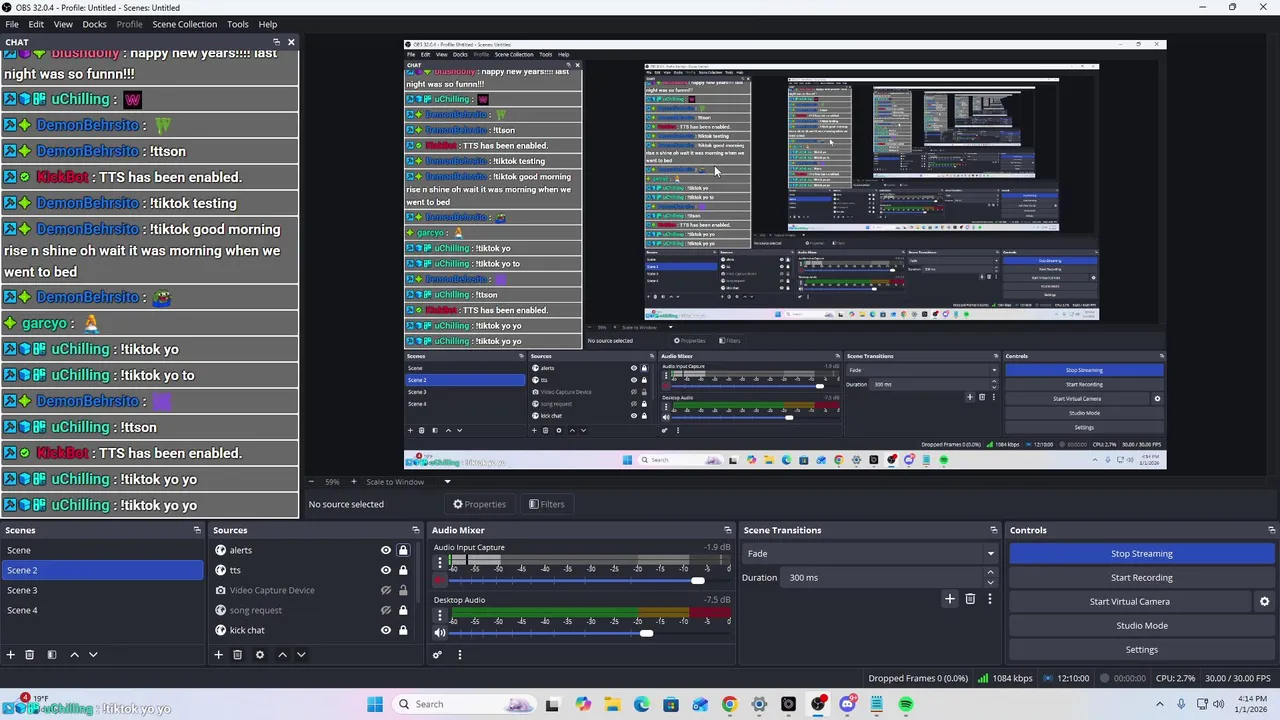Close the Chat dock
Viewport: 1280px width, 720px height.
coord(291,42)
